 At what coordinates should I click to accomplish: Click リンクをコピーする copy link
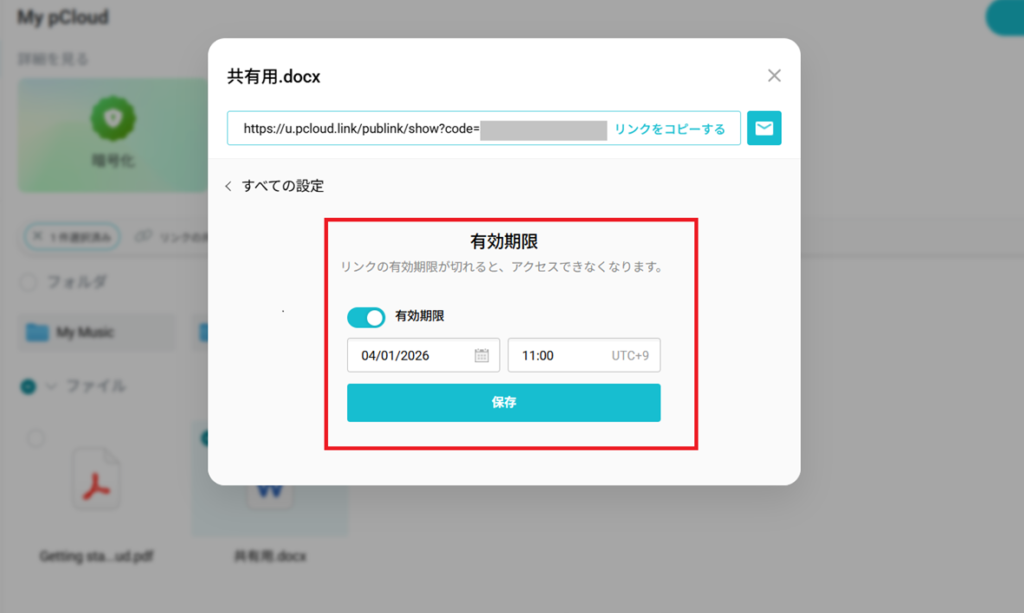(x=669, y=129)
